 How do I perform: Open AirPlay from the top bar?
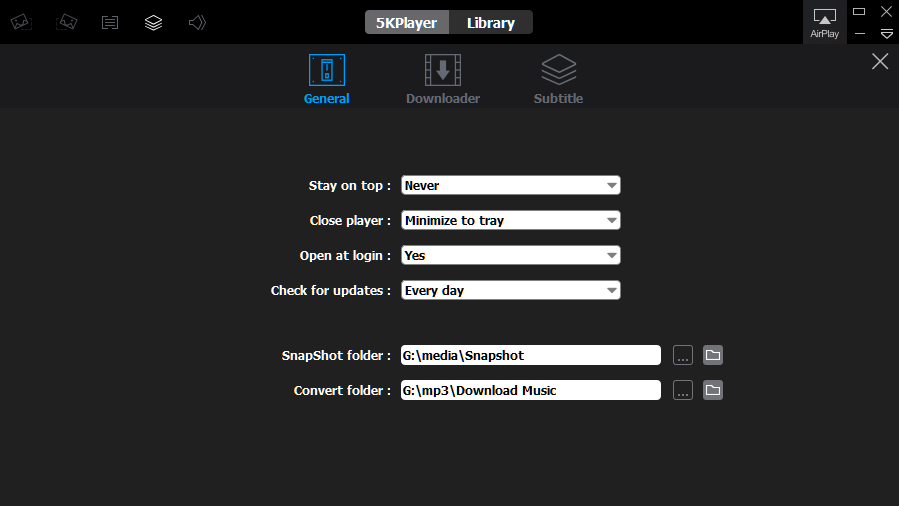[x=824, y=22]
